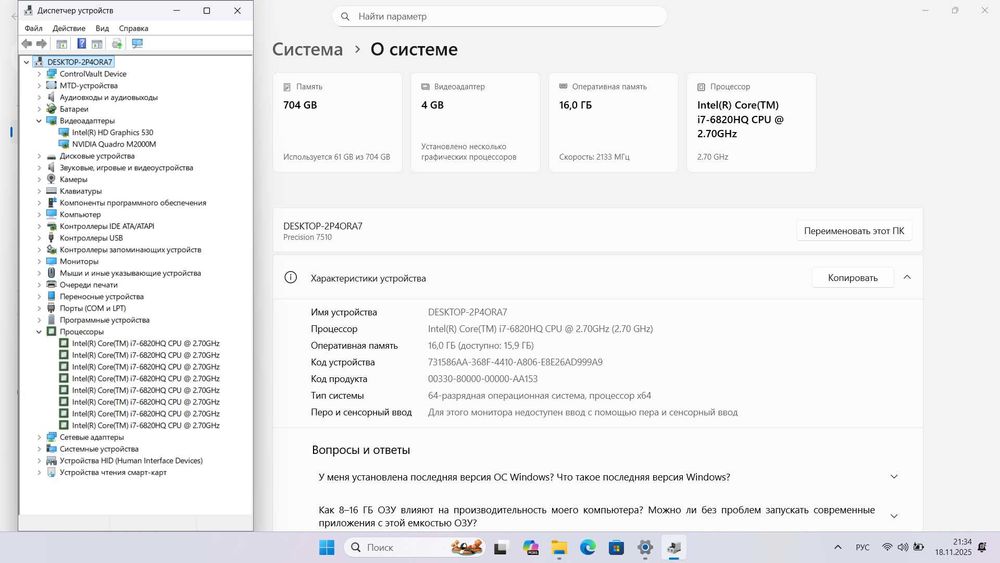Screen dimensions: 1000x563
Task: Collapse the Характеристики устройства section chevron
Action: (907, 277)
